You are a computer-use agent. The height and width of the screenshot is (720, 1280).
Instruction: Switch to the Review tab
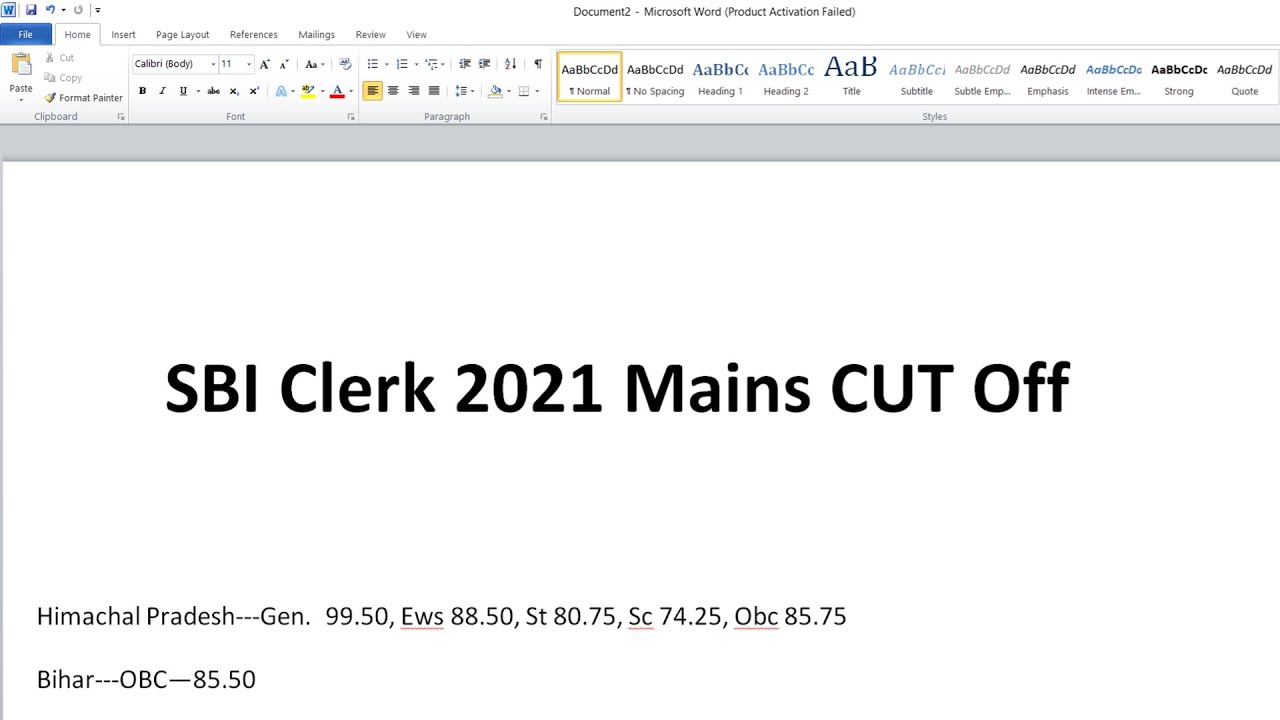coord(371,35)
